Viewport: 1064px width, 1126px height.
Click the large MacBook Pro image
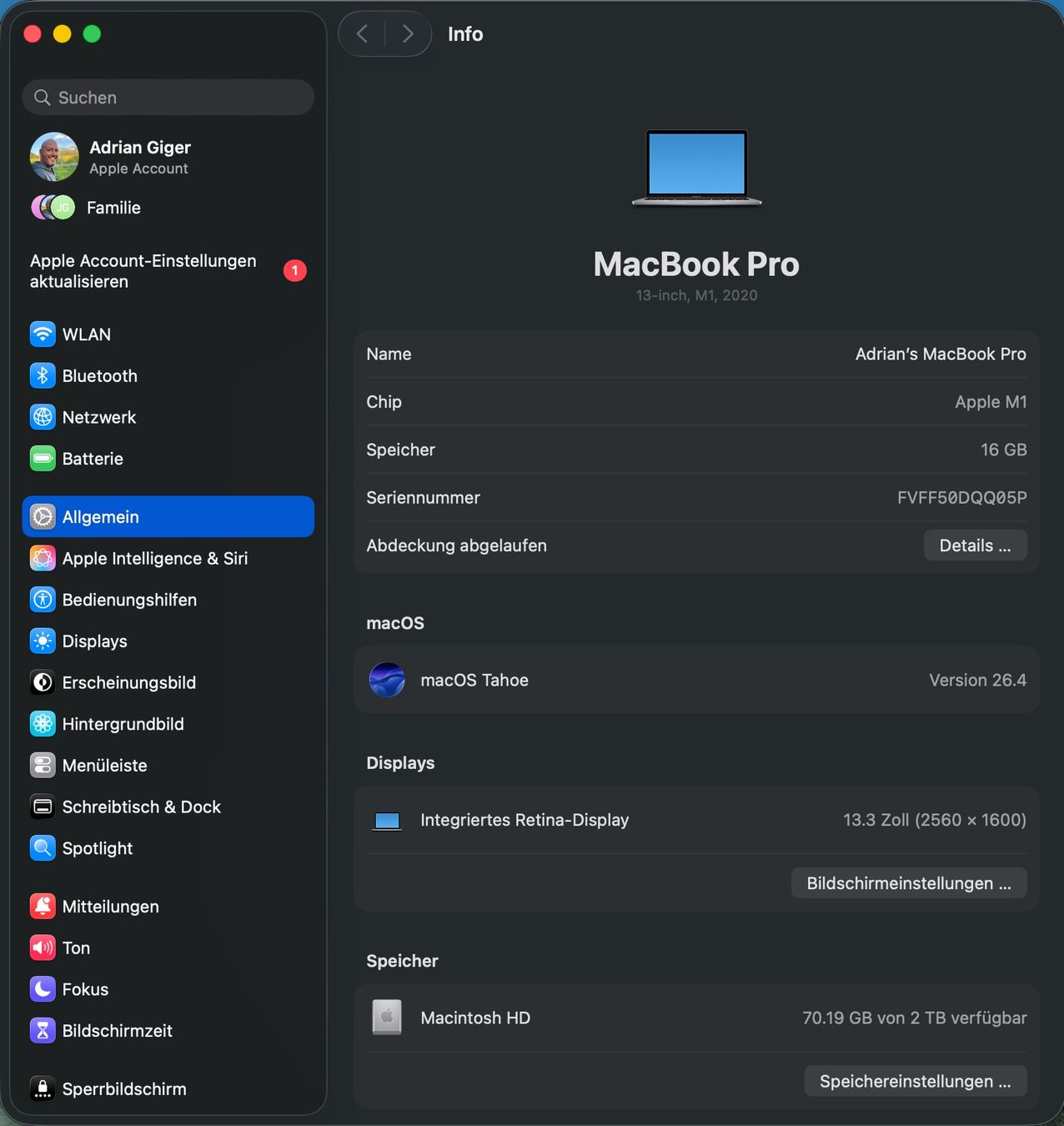(696, 168)
